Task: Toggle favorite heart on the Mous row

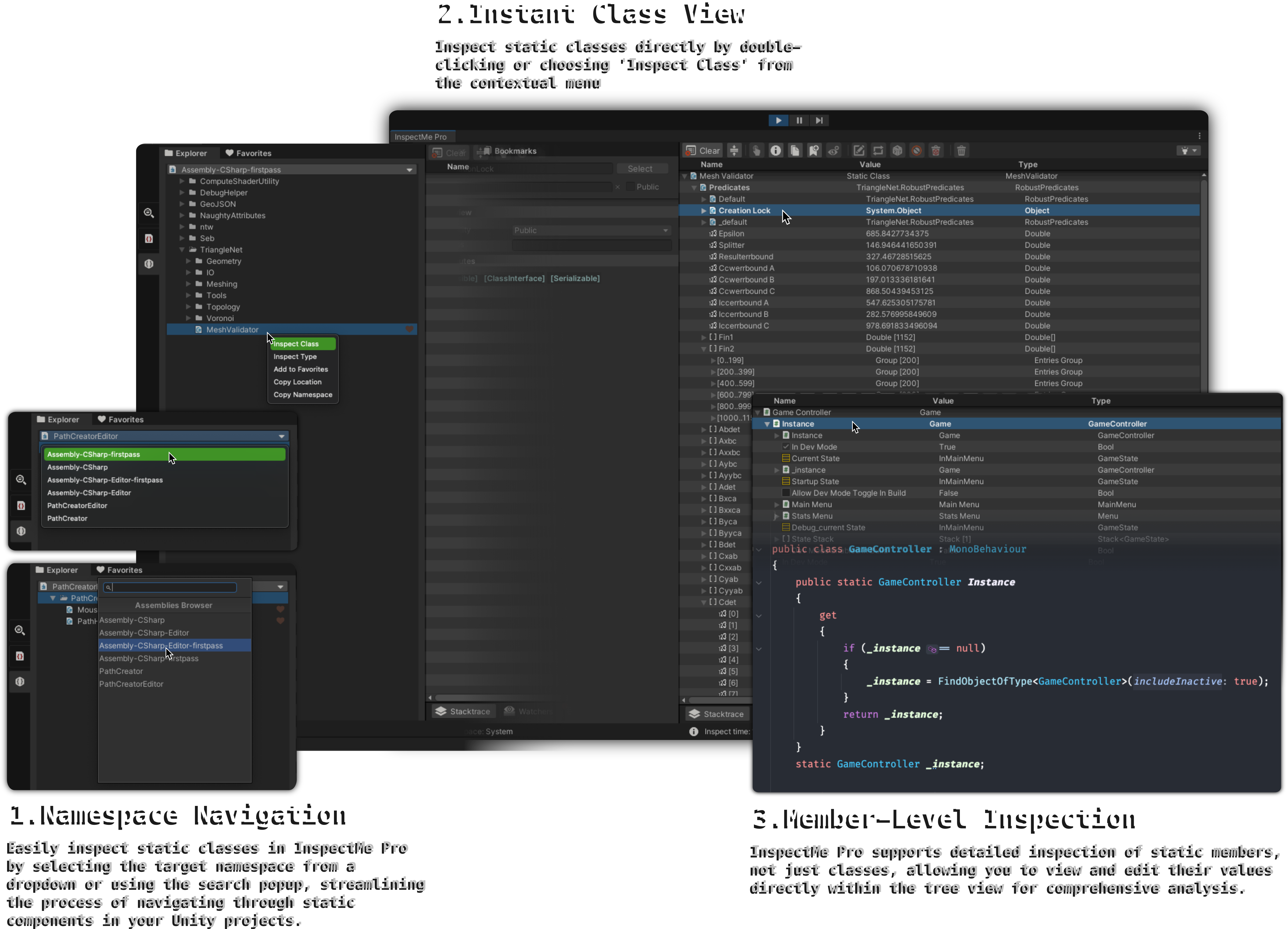Action: point(280,609)
